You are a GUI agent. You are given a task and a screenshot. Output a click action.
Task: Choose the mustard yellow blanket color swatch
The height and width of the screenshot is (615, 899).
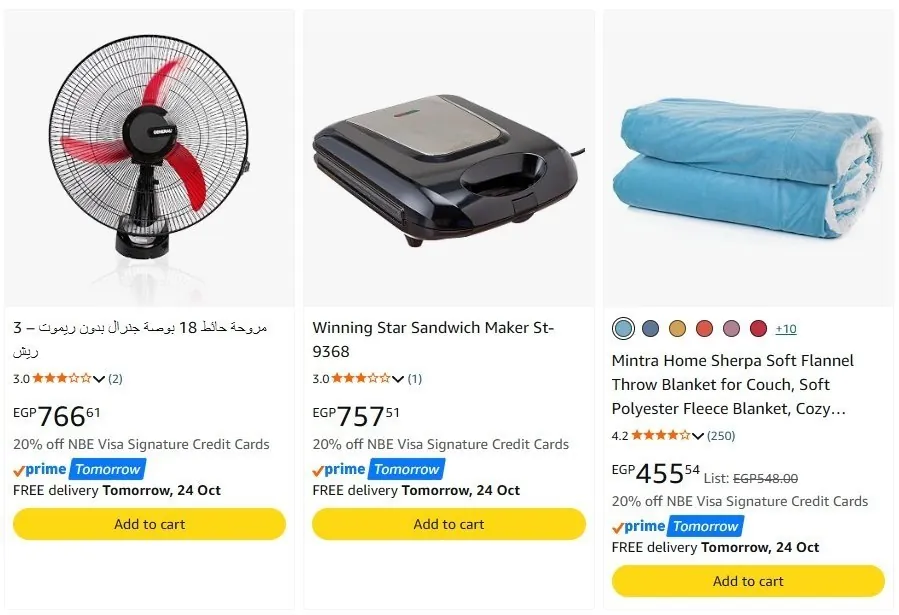(x=677, y=328)
